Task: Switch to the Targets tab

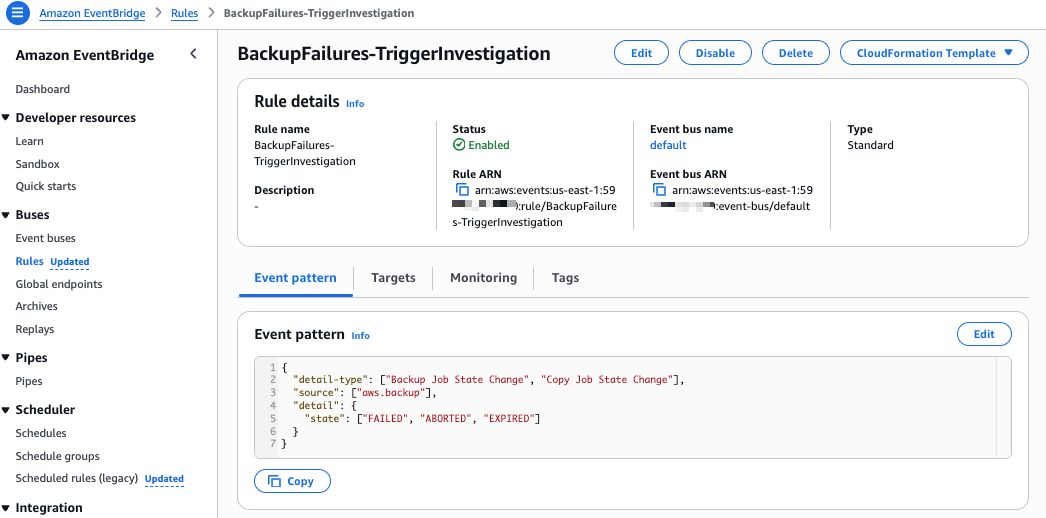Action: [394, 277]
